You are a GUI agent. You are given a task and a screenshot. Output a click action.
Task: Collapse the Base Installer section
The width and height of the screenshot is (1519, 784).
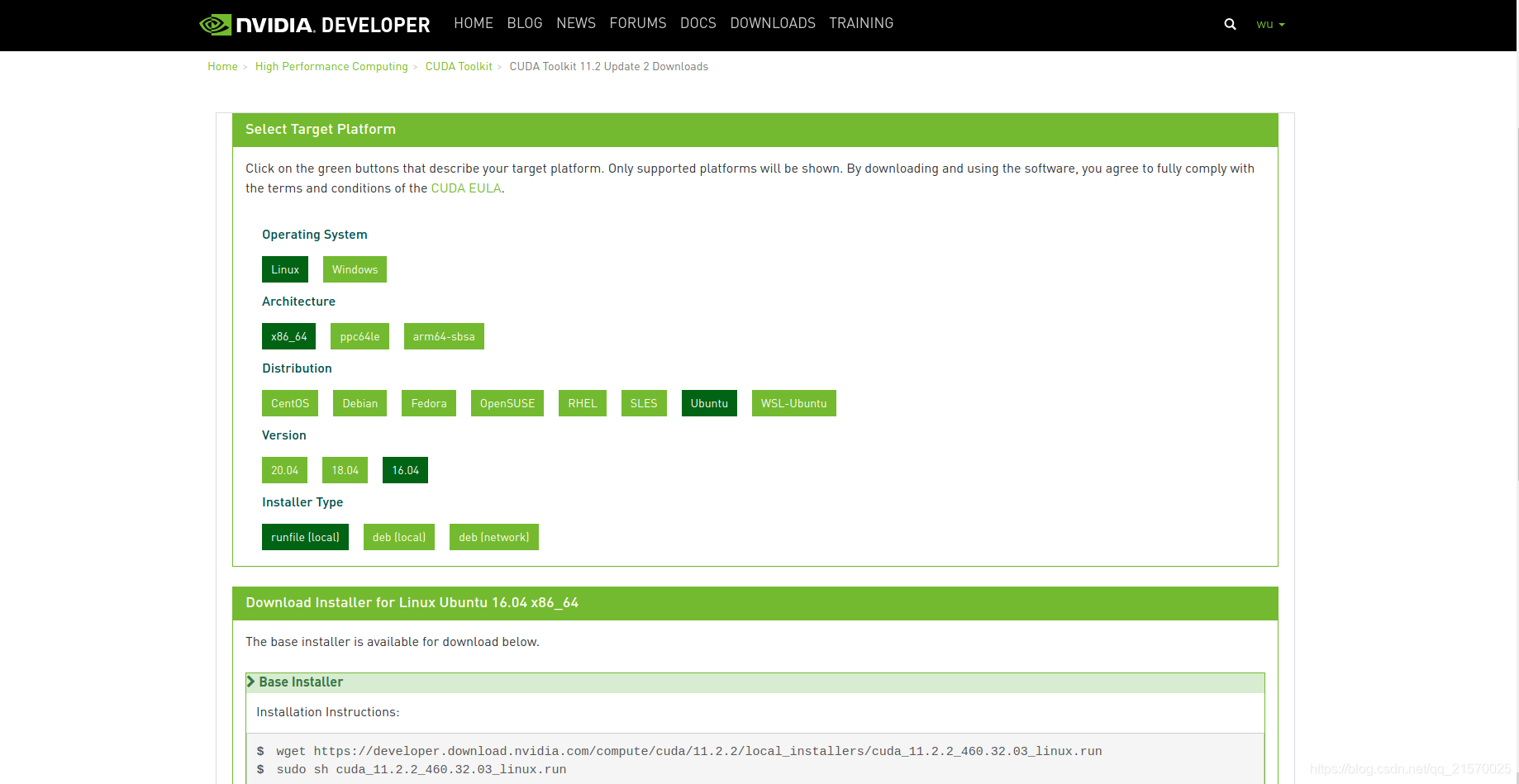pos(755,682)
